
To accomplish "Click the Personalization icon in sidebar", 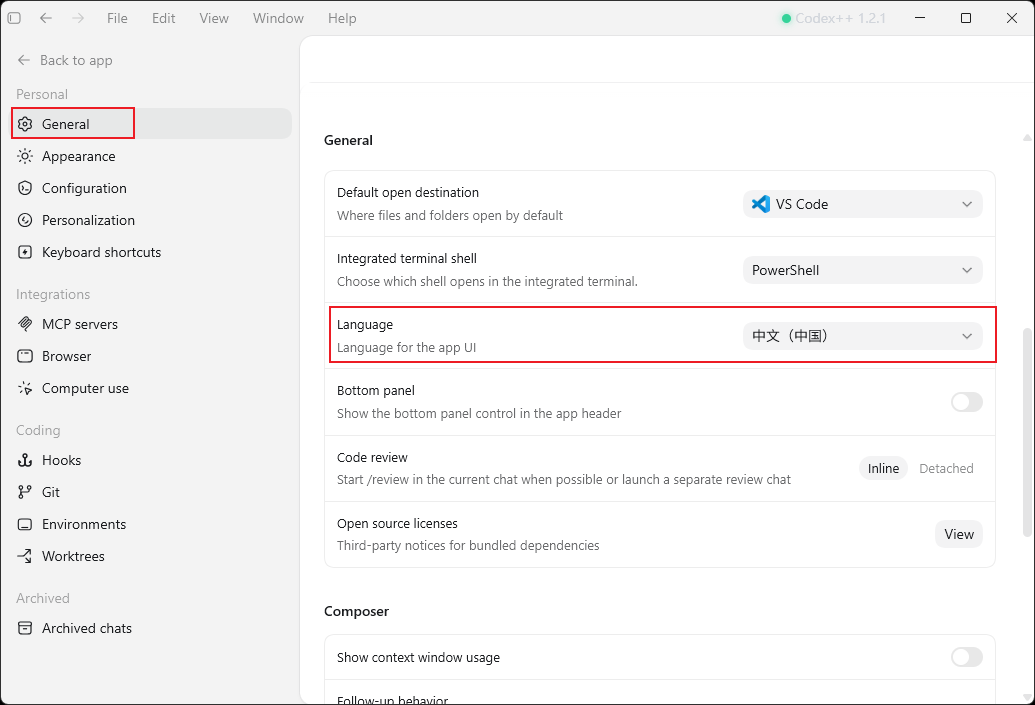I will [25, 220].
